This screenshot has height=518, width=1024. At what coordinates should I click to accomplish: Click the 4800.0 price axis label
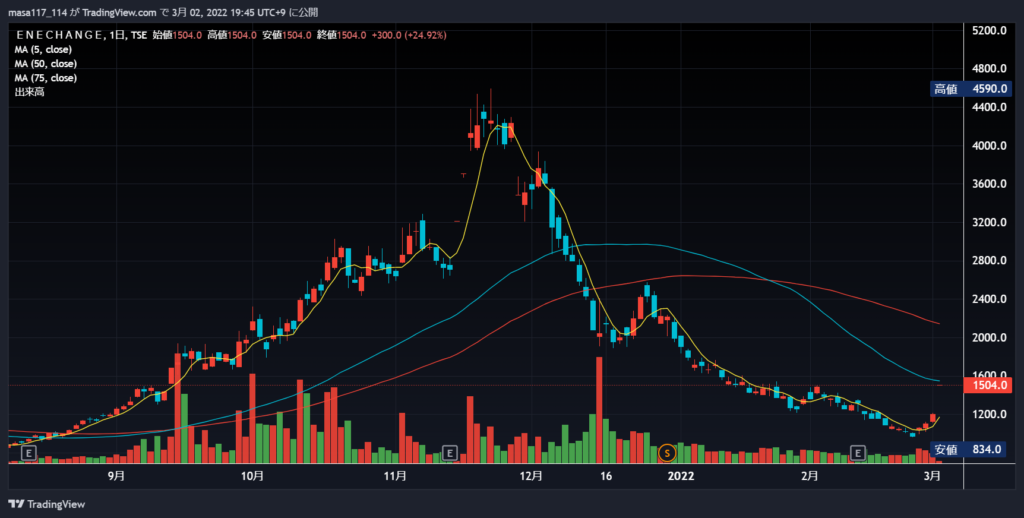(989, 69)
